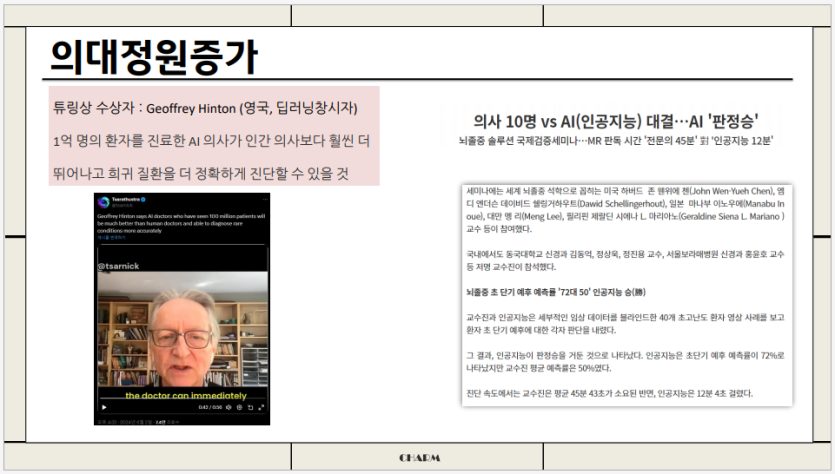Click the video progress bar
This screenshot has width=835, height=474.
tap(183, 398)
